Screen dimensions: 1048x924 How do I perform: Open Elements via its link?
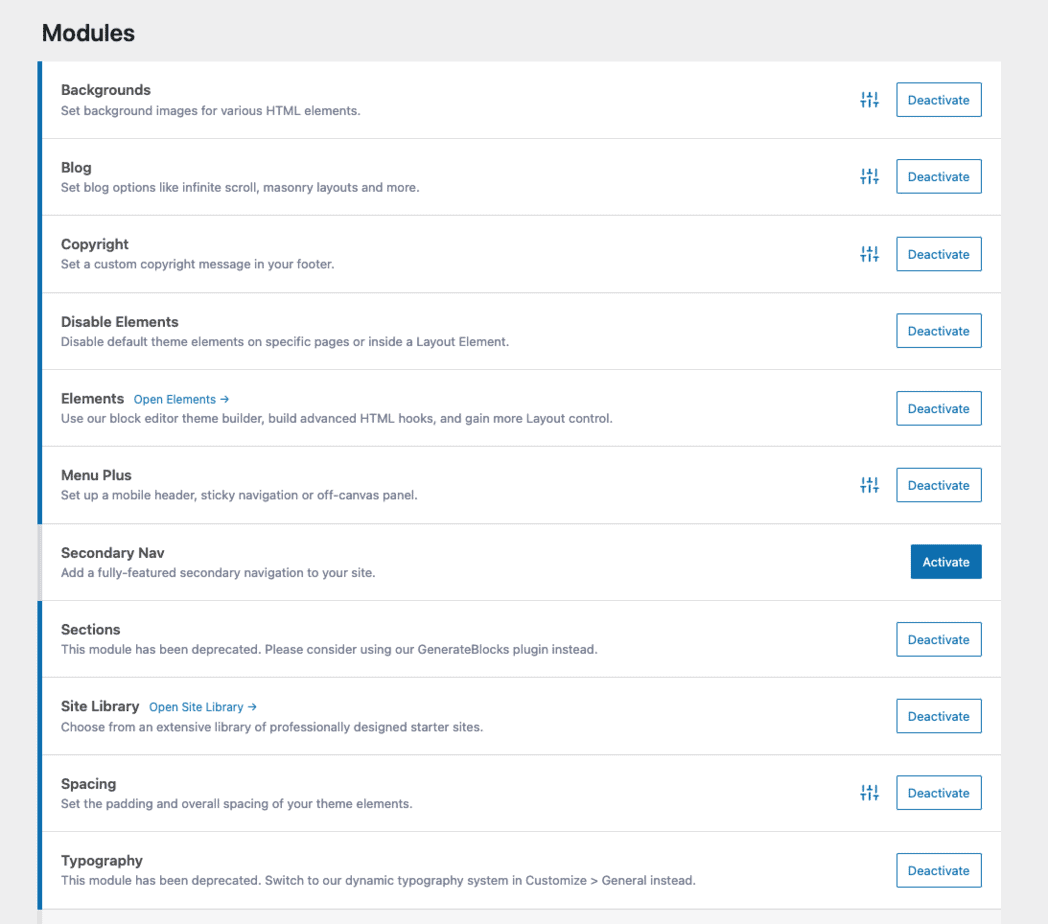[181, 398]
